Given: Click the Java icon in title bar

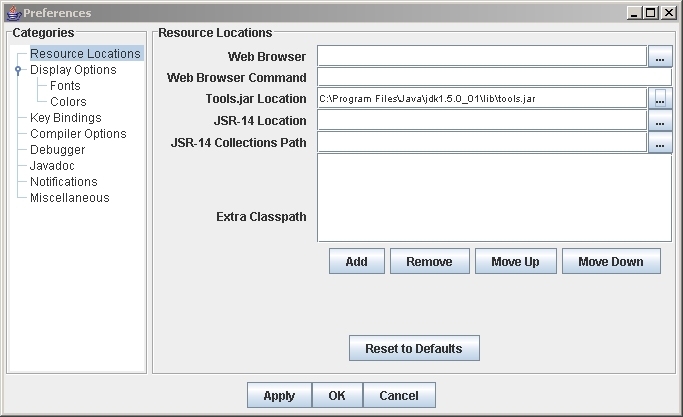Looking at the screenshot, I should point(12,13).
